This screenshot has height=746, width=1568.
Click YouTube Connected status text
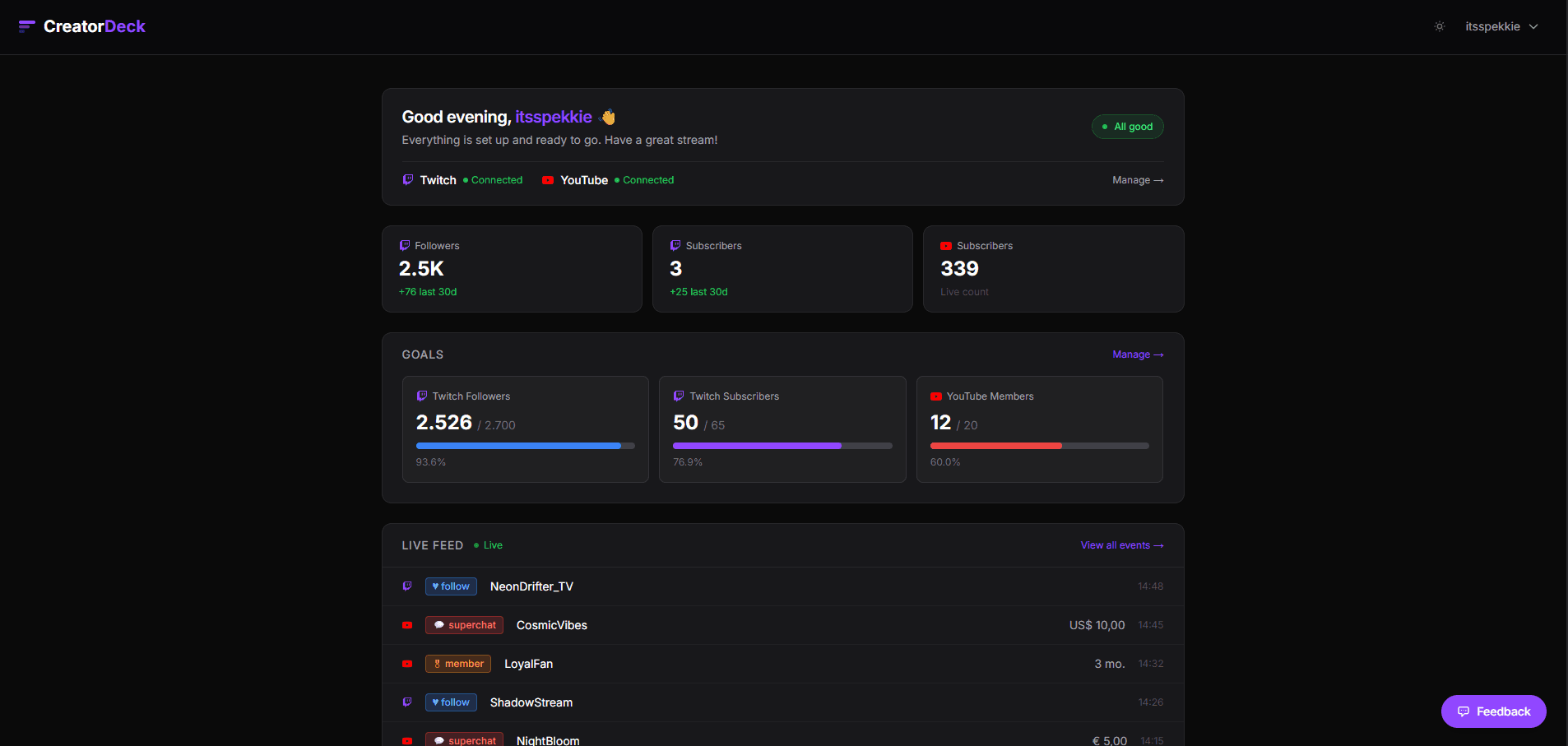point(648,180)
